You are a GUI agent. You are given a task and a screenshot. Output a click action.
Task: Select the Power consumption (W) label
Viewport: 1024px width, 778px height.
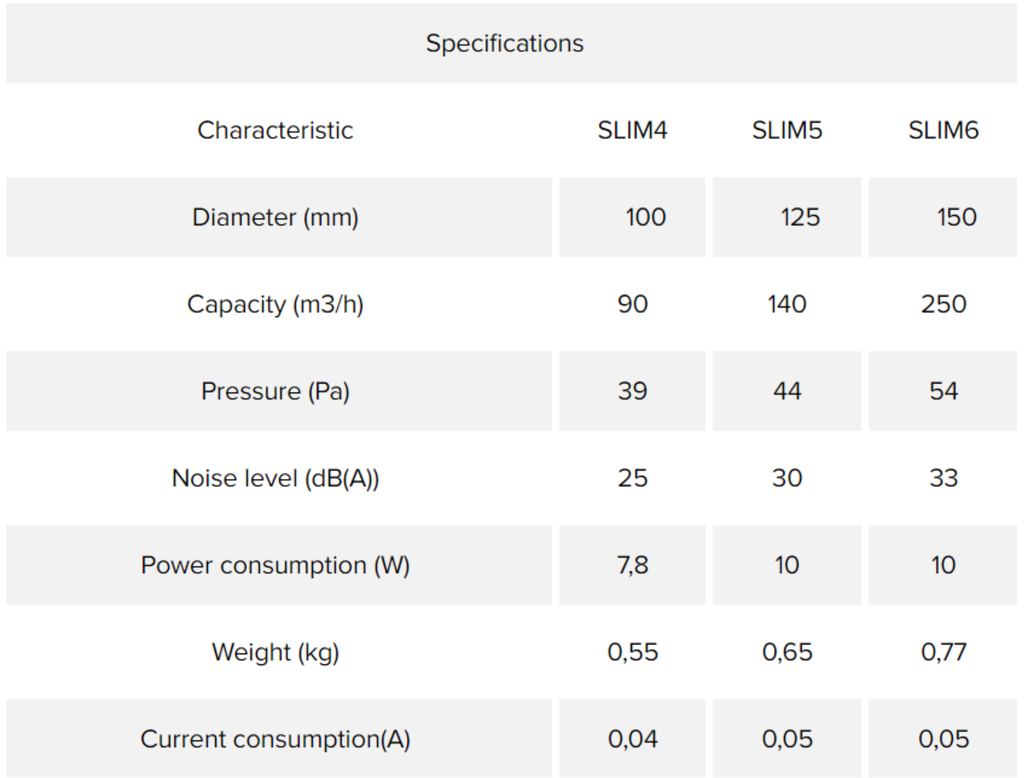[275, 565]
